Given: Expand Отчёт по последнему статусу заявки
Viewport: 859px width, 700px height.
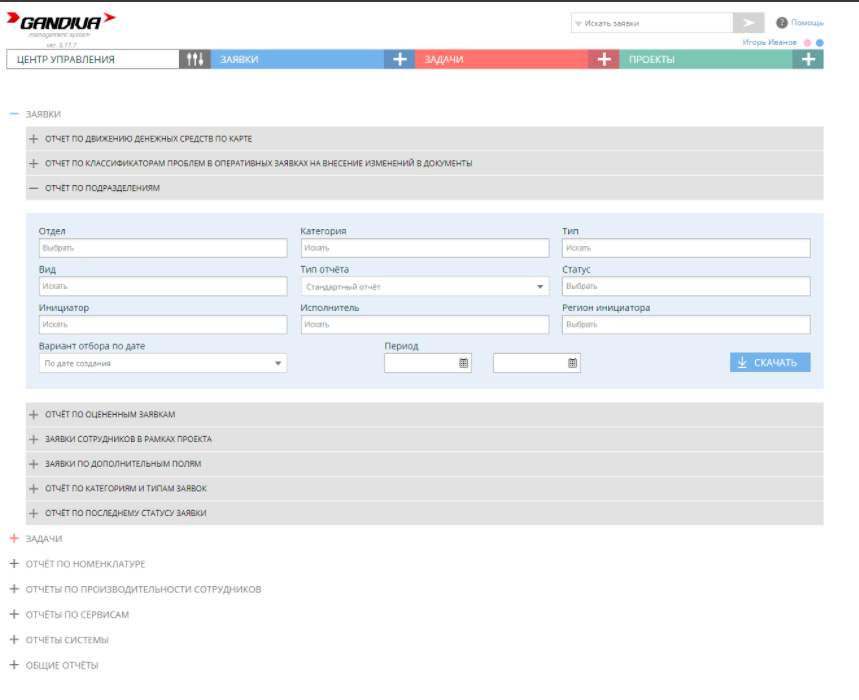Looking at the screenshot, I should (425, 513).
